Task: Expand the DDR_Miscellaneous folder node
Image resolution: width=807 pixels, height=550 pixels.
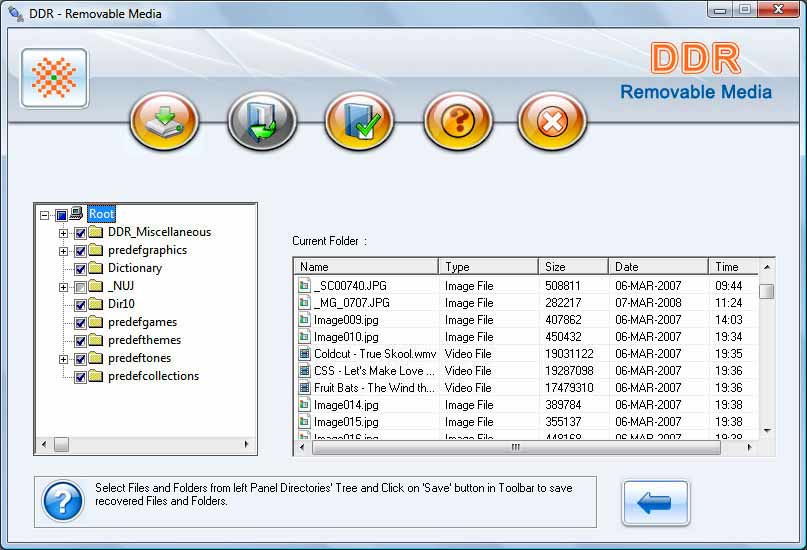Action: [x=63, y=233]
